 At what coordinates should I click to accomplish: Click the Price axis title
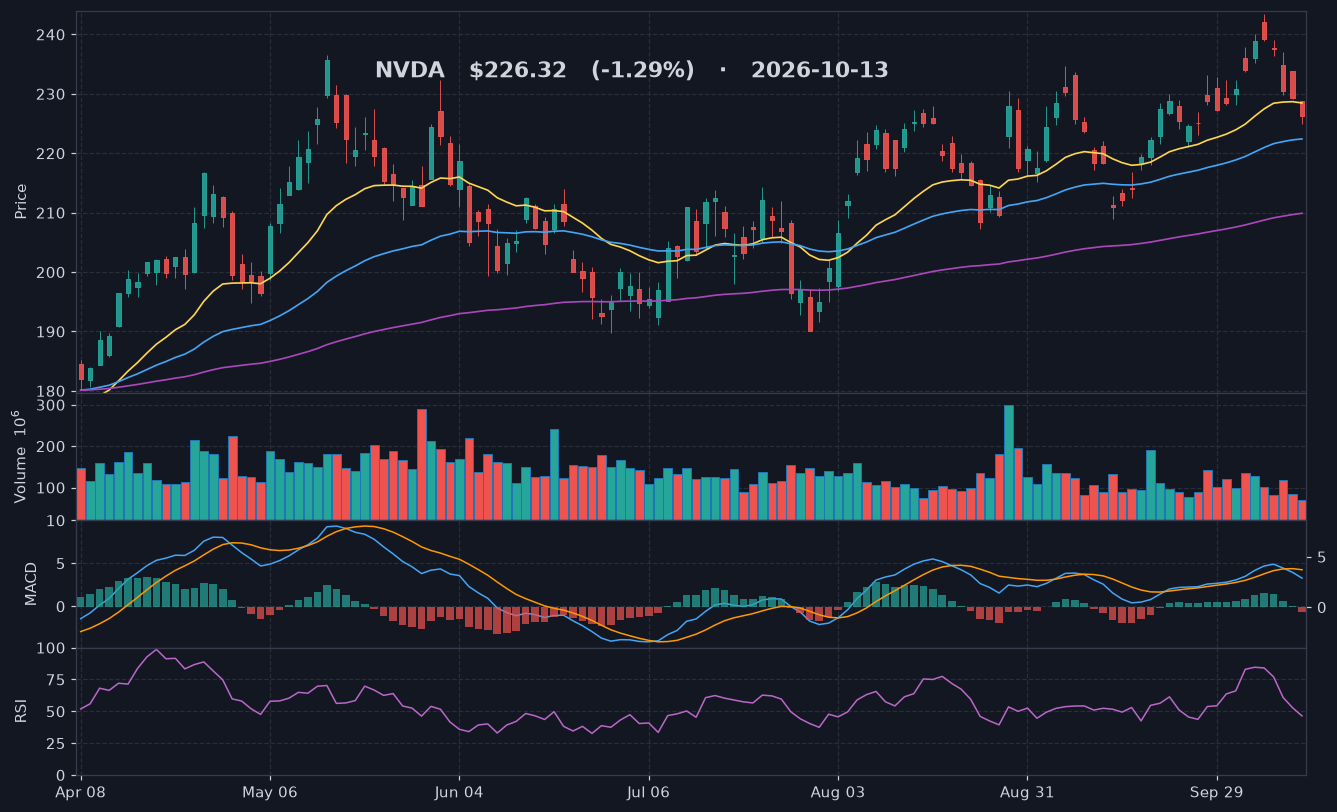[x=21, y=201]
